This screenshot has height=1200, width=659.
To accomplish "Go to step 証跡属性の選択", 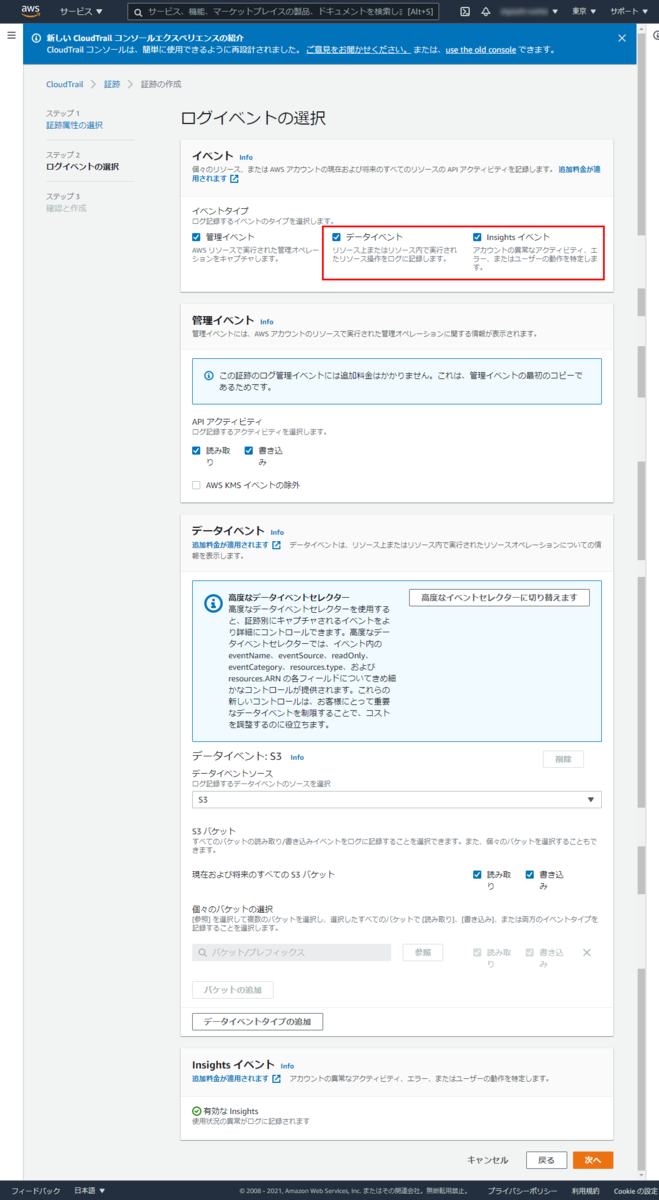I will coord(74,125).
